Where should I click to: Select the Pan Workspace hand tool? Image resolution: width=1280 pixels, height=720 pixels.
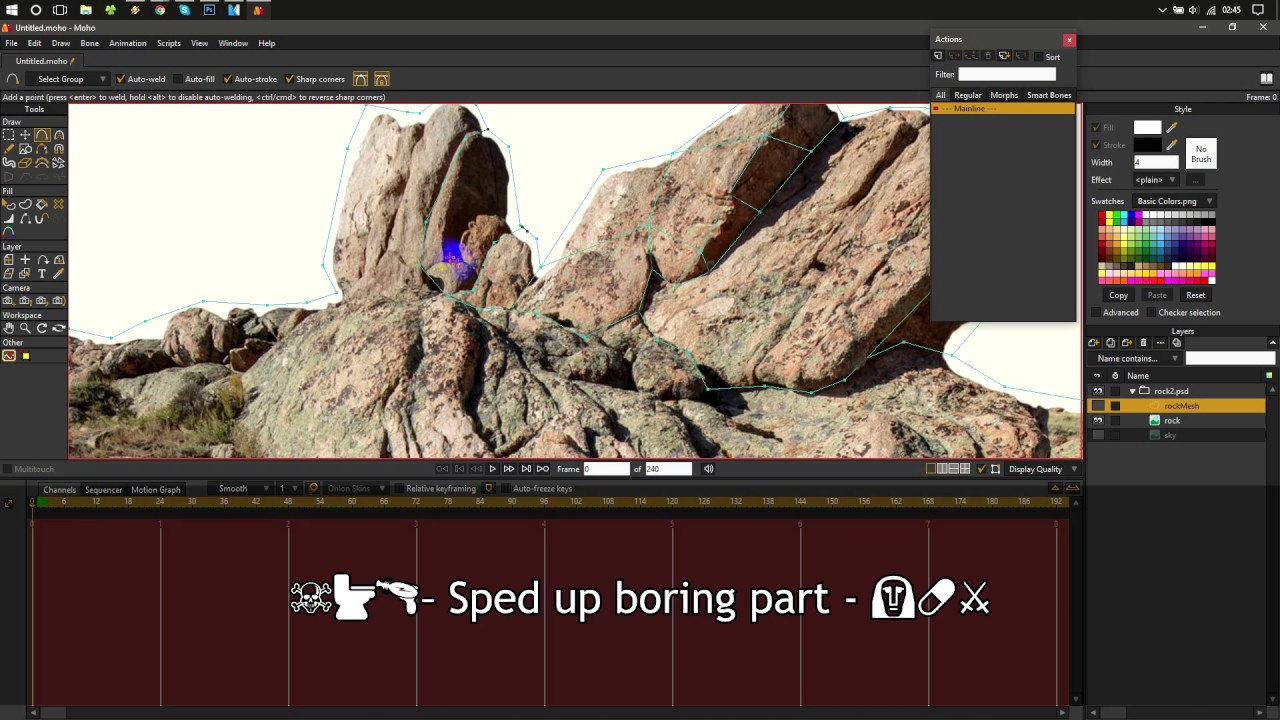pyautogui.click(x=8, y=327)
